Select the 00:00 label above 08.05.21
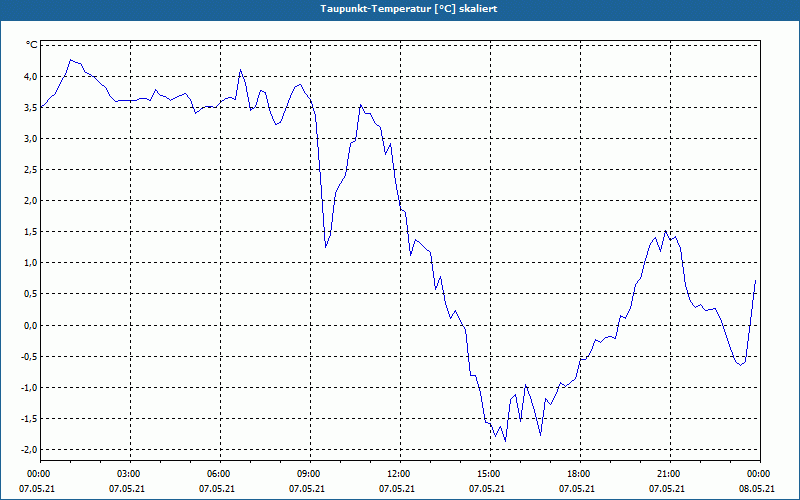The height and width of the screenshot is (500, 800). 757,474
